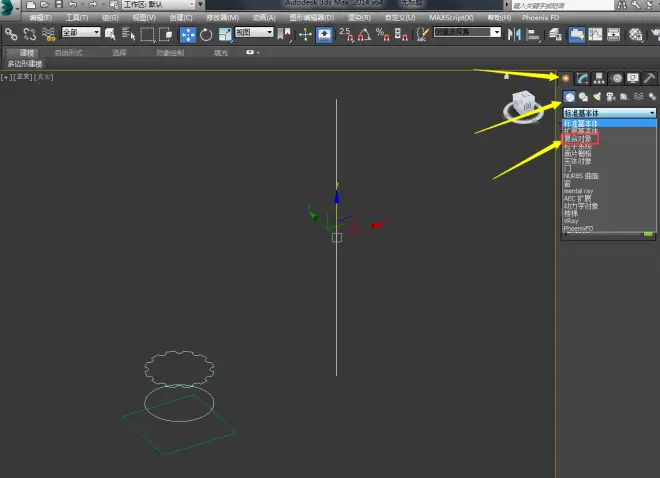Create a new scene with New icon
The height and width of the screenshot is (478, 660).
31,5
